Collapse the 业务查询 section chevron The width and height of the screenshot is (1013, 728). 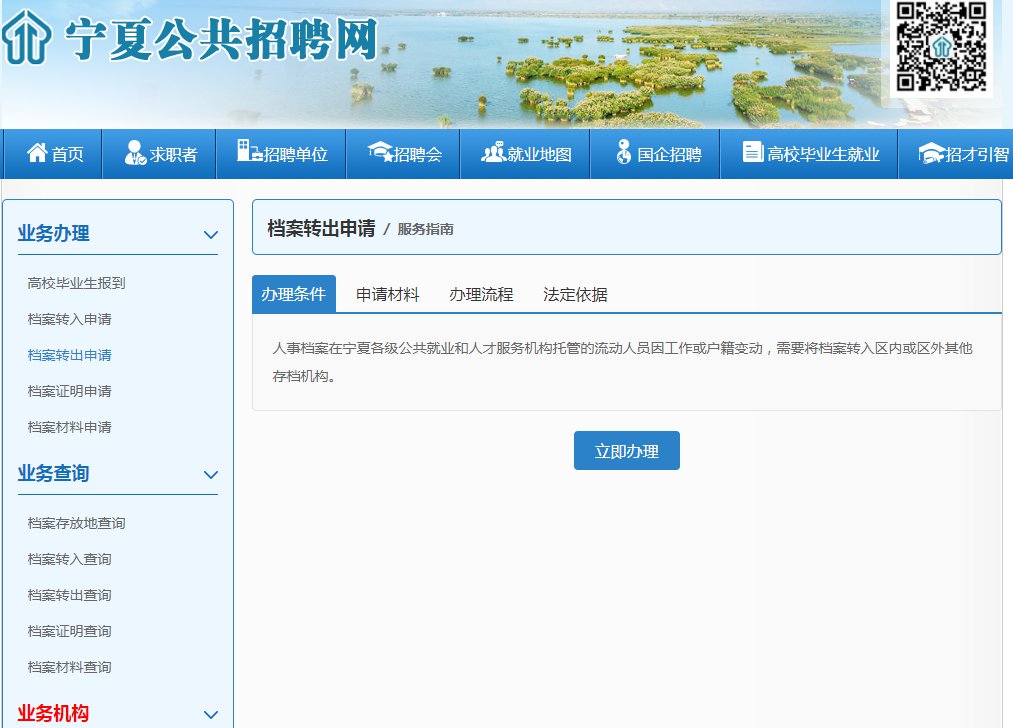pos(211,475)
